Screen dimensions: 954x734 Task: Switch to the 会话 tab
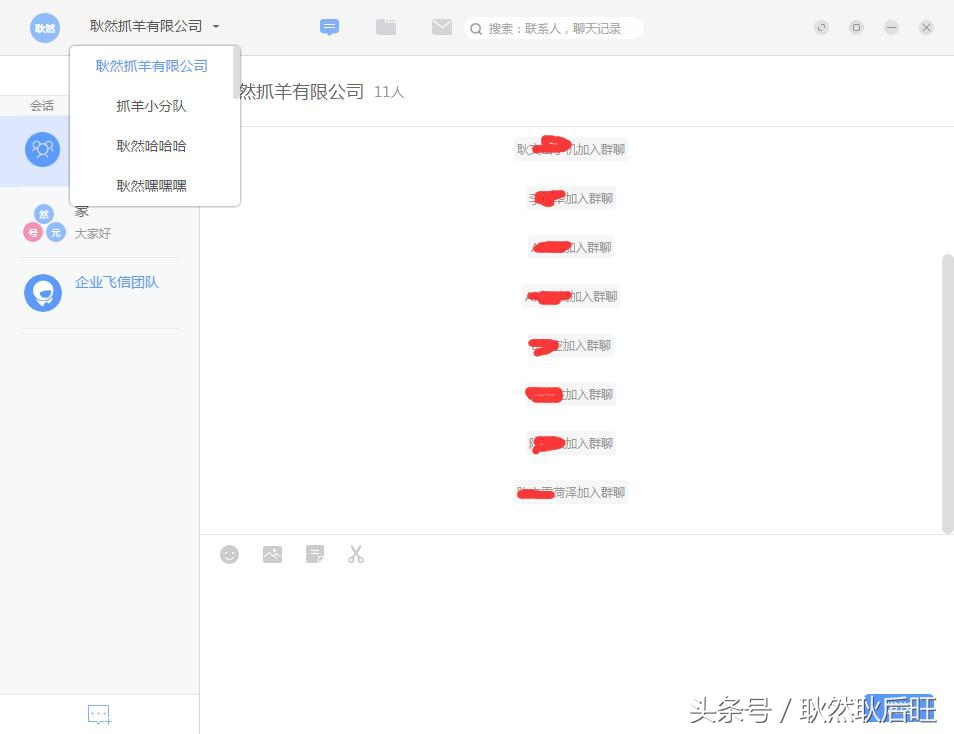click(x=41, y=105)
